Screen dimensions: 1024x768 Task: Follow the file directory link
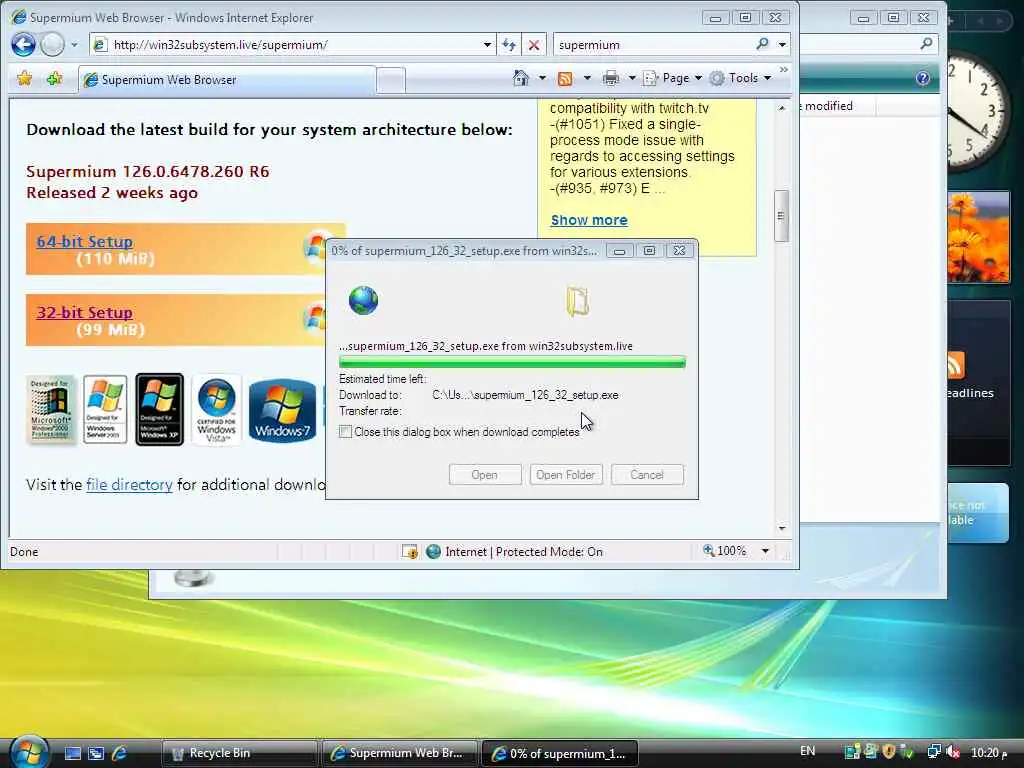click(x=129, y=485)
